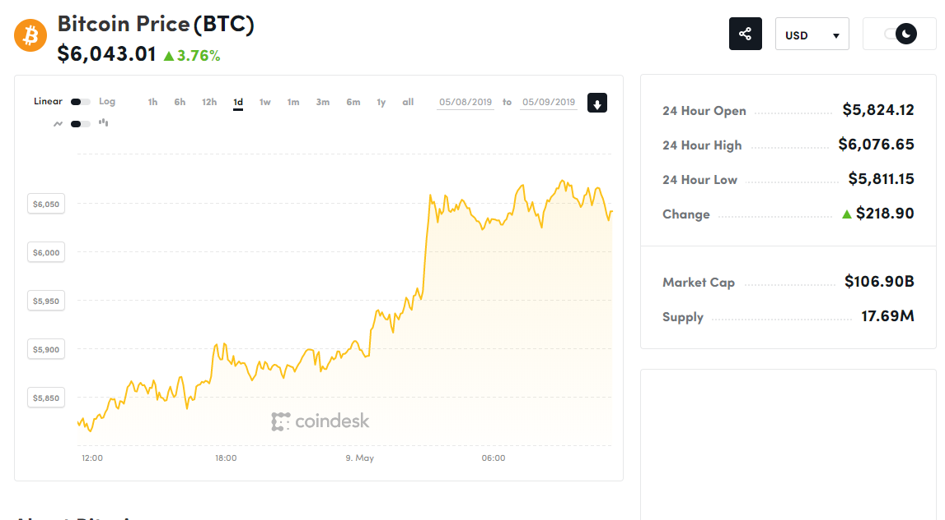Click the green percent change arrow
This screenshot has height=520, width=945.
click(x=169, y=56)
